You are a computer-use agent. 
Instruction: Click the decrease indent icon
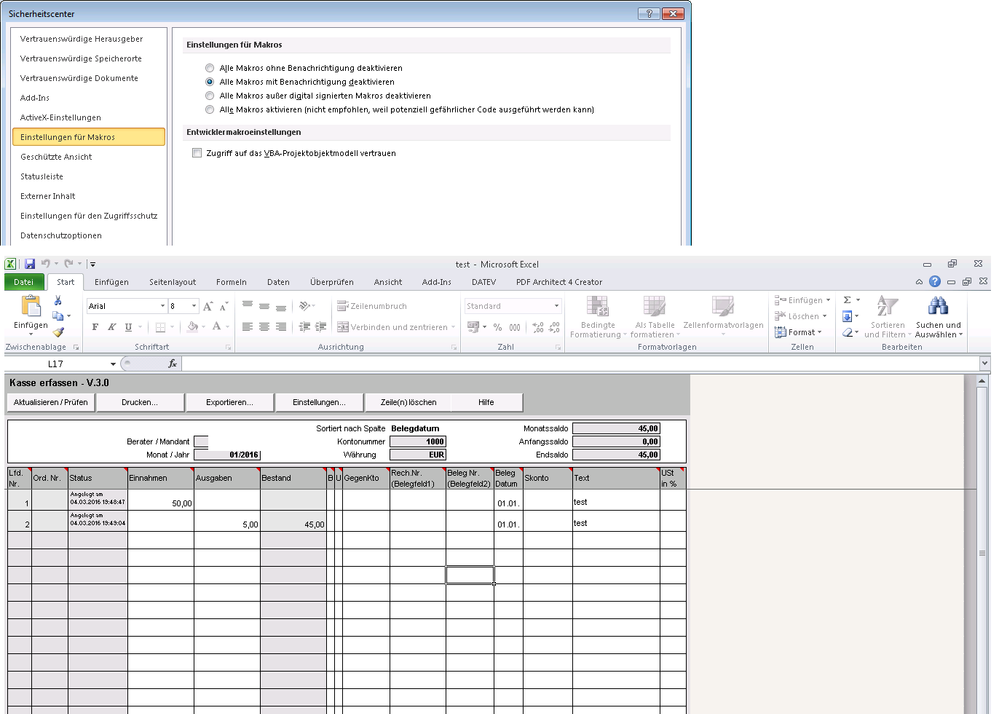tap(305, 327)
